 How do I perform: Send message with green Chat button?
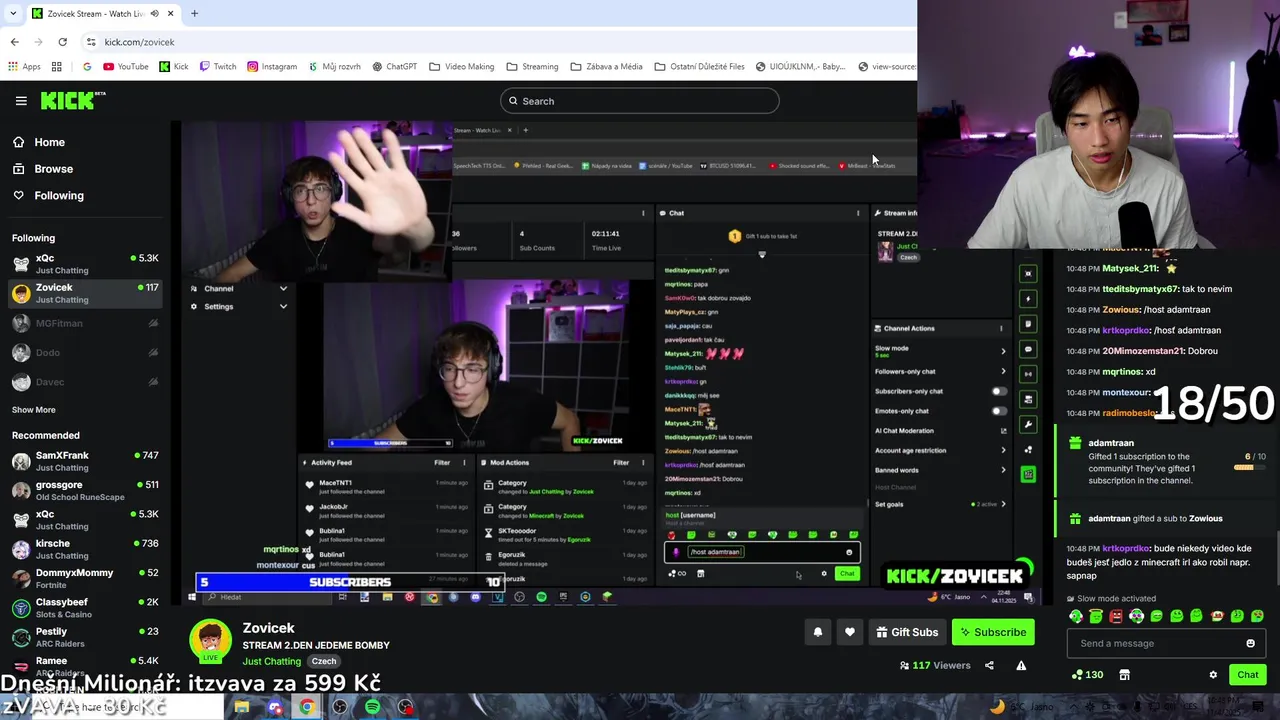pos(1247,675)
